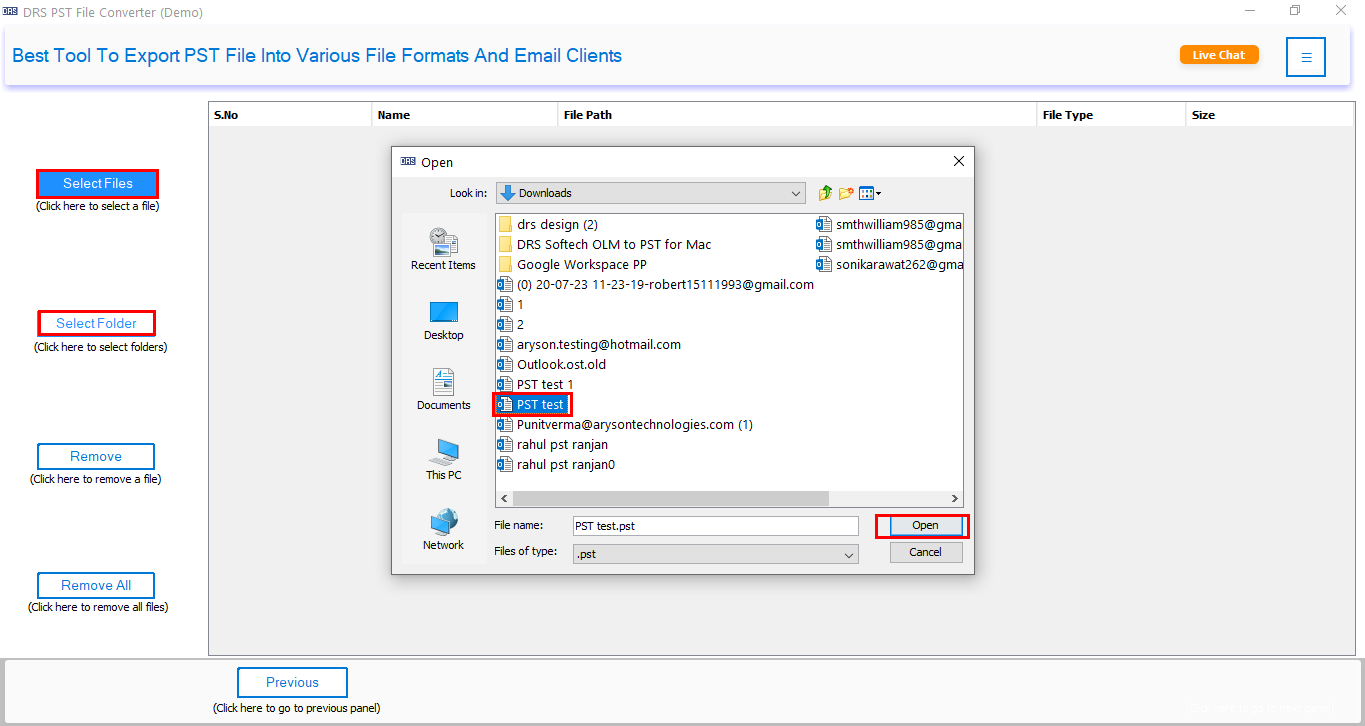Select the file named 1
Viewport: 1365px width, 726px height.
pyautogui.click(x=511, y=304)
